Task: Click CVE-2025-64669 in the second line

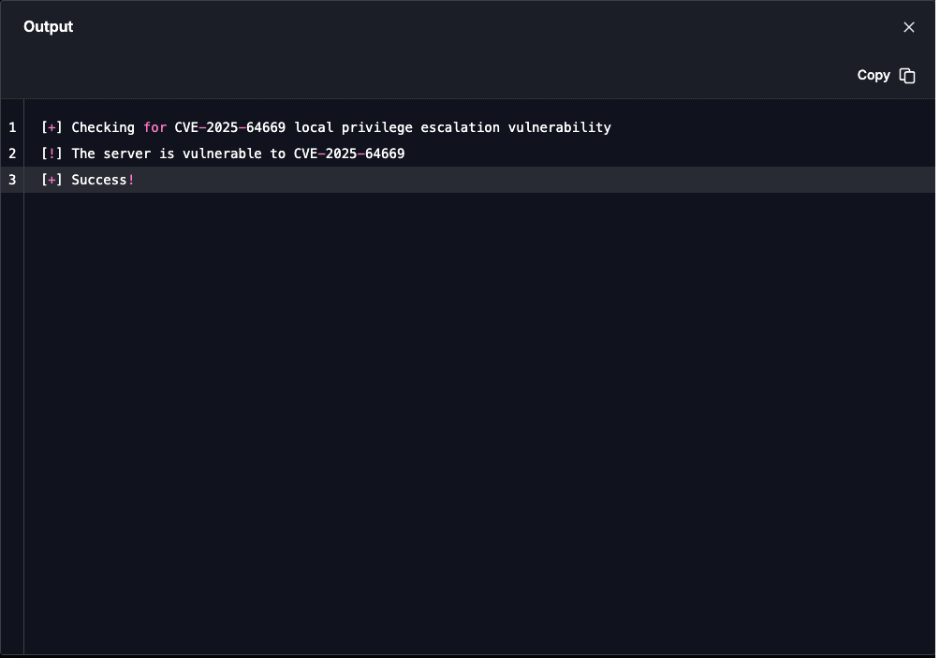Action: [349, 153]
